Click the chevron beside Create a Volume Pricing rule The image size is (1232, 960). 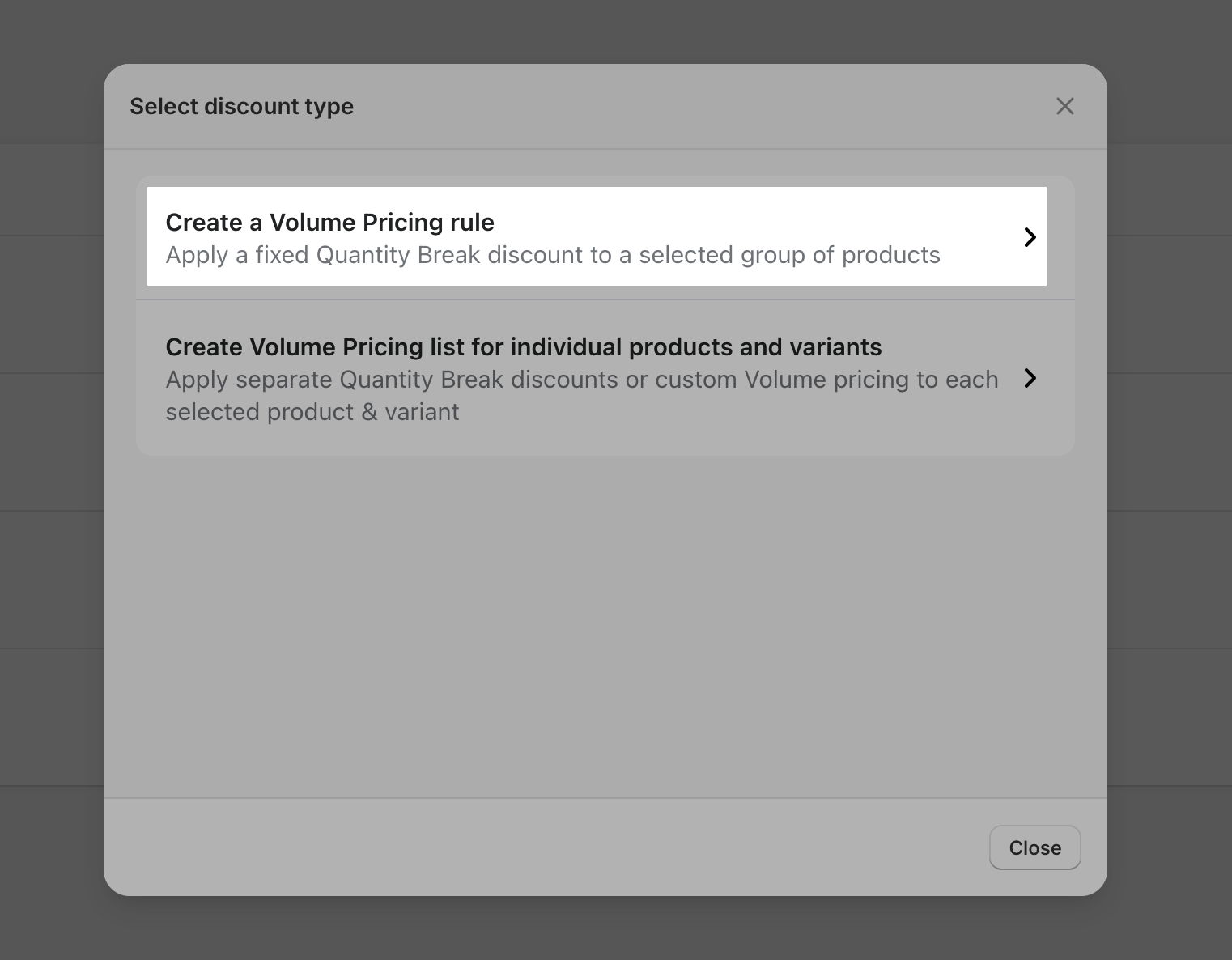[x=1030, y=237]
